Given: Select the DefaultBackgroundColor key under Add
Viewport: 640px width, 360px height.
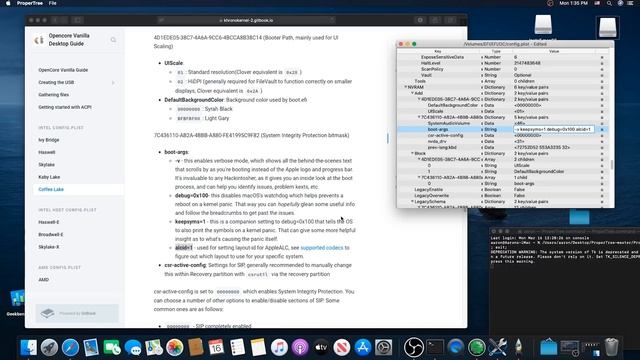Looking at the screenshot, I should (x=452, y=105).
